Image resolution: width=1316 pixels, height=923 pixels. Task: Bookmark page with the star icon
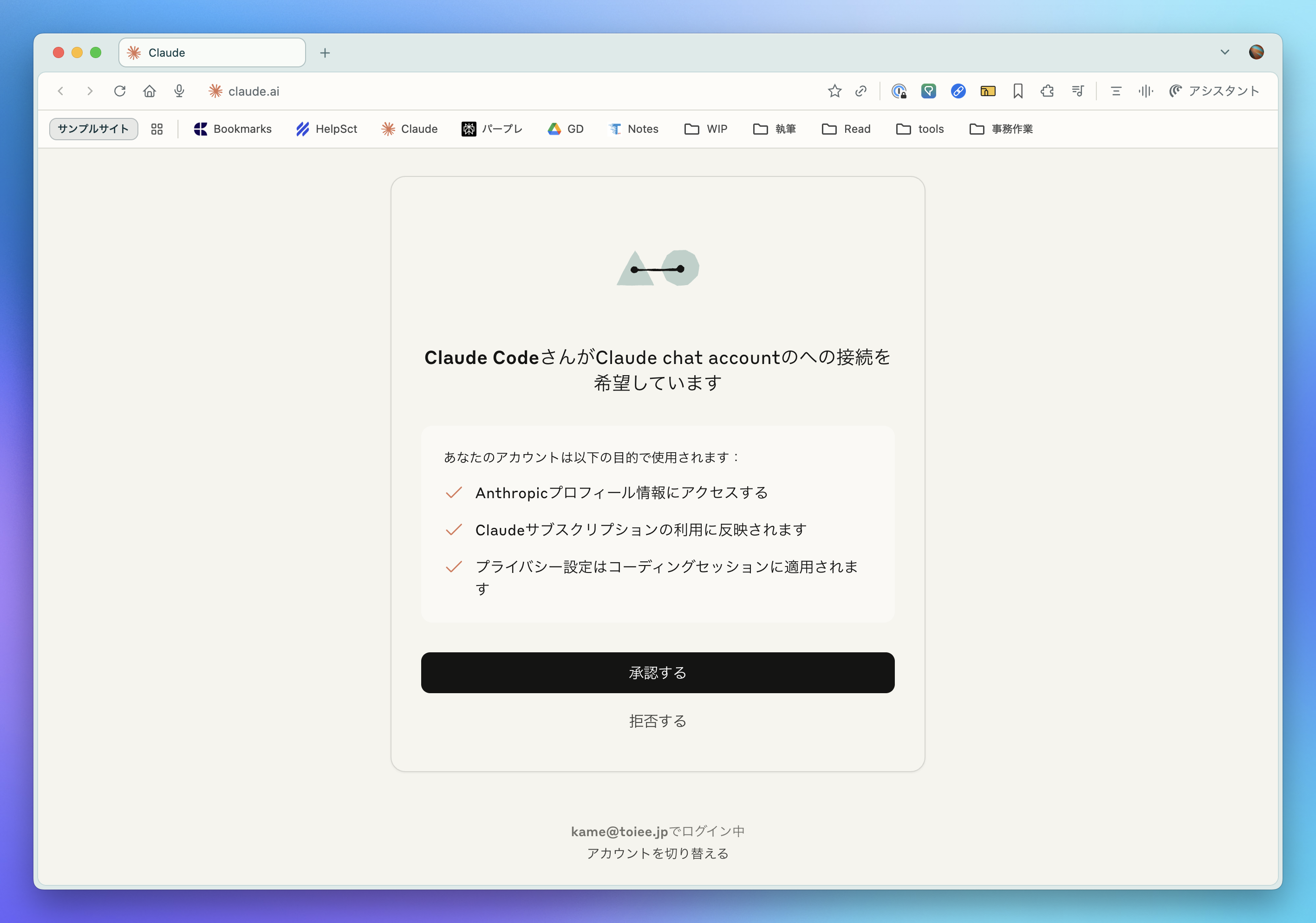click(834, 91)
